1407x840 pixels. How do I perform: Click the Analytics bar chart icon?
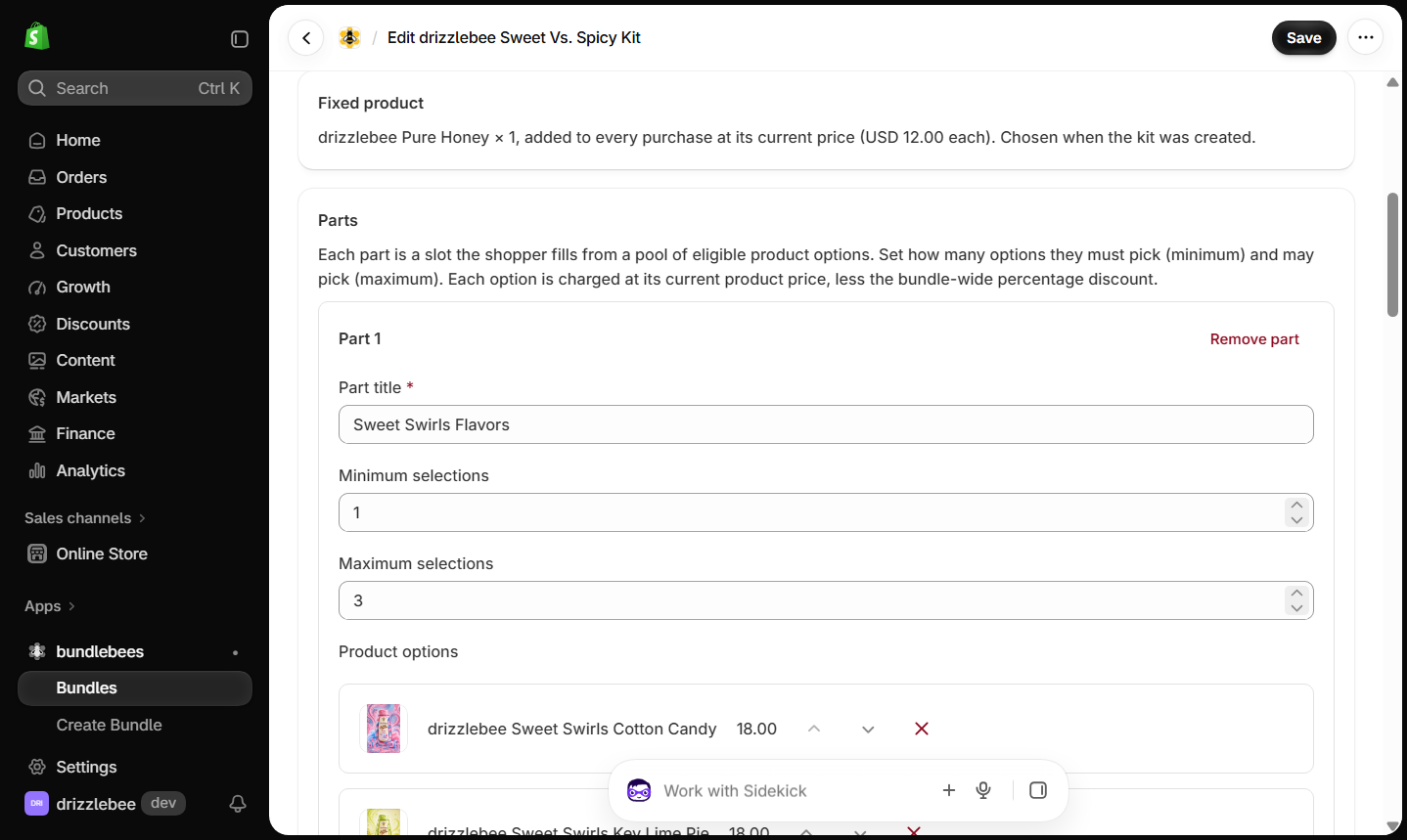(x=37, y=470)
